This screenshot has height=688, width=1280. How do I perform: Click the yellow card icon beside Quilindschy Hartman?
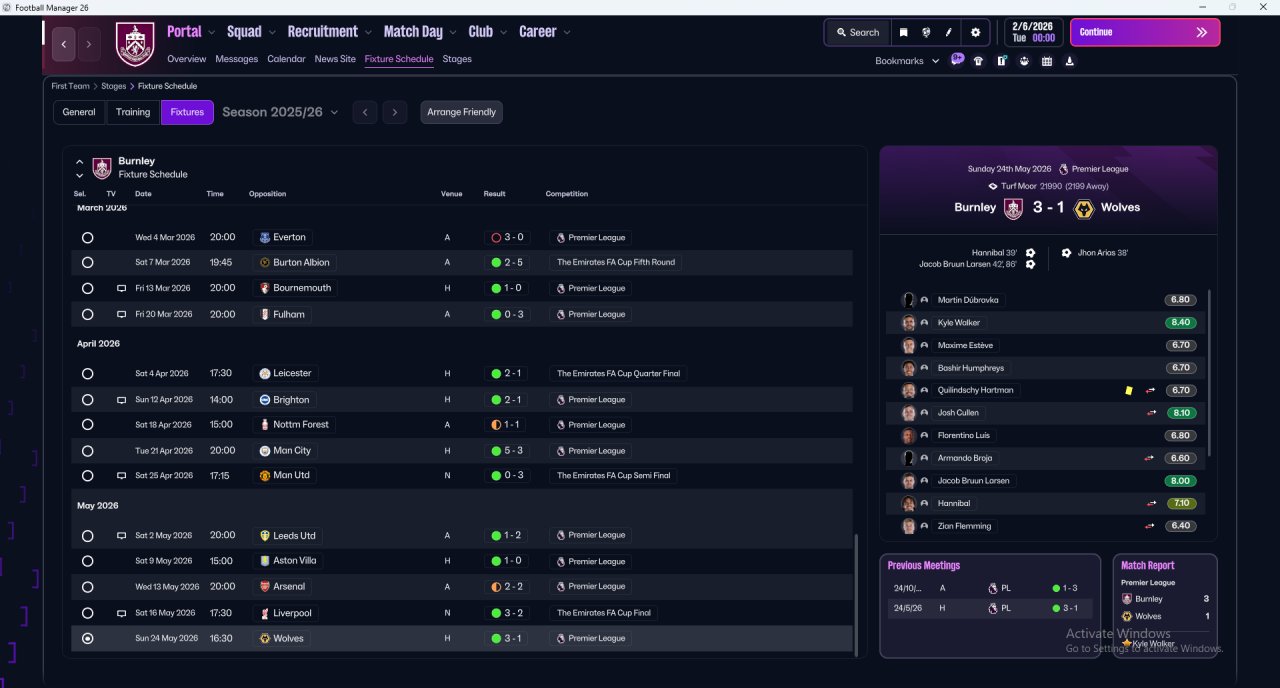click(1128, 391)
